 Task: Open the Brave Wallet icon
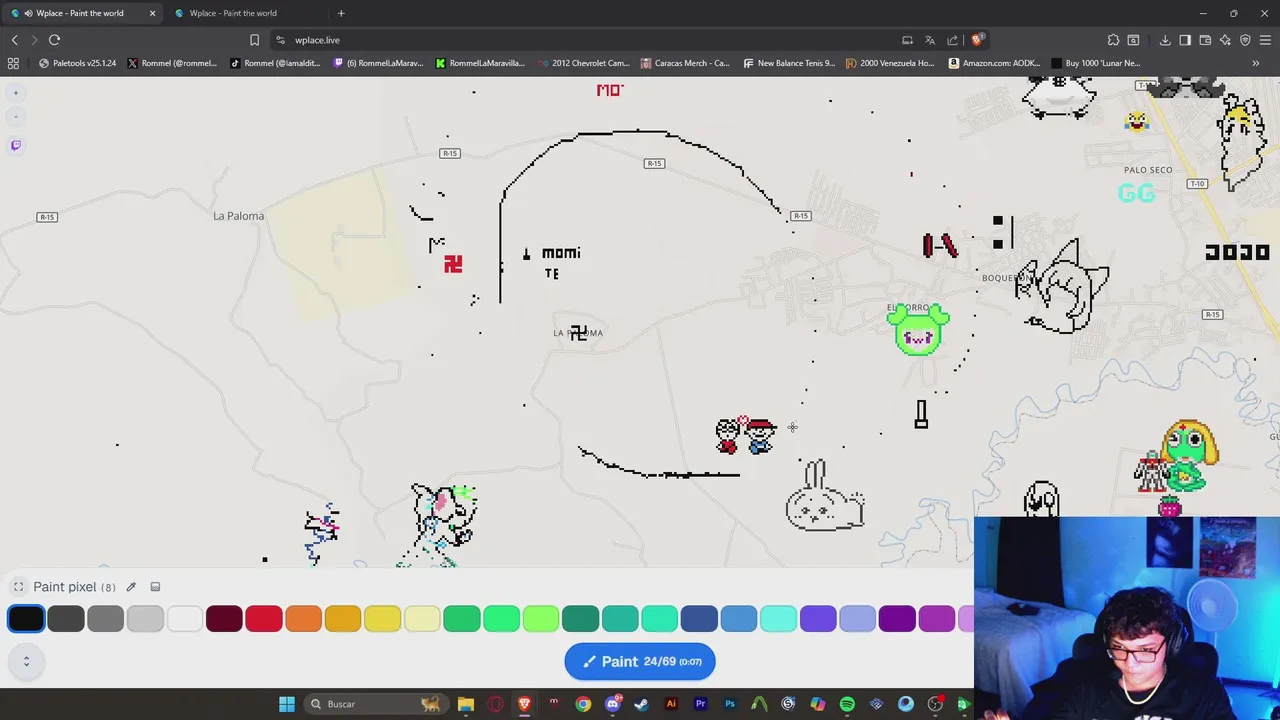[x=1205, y=40]
